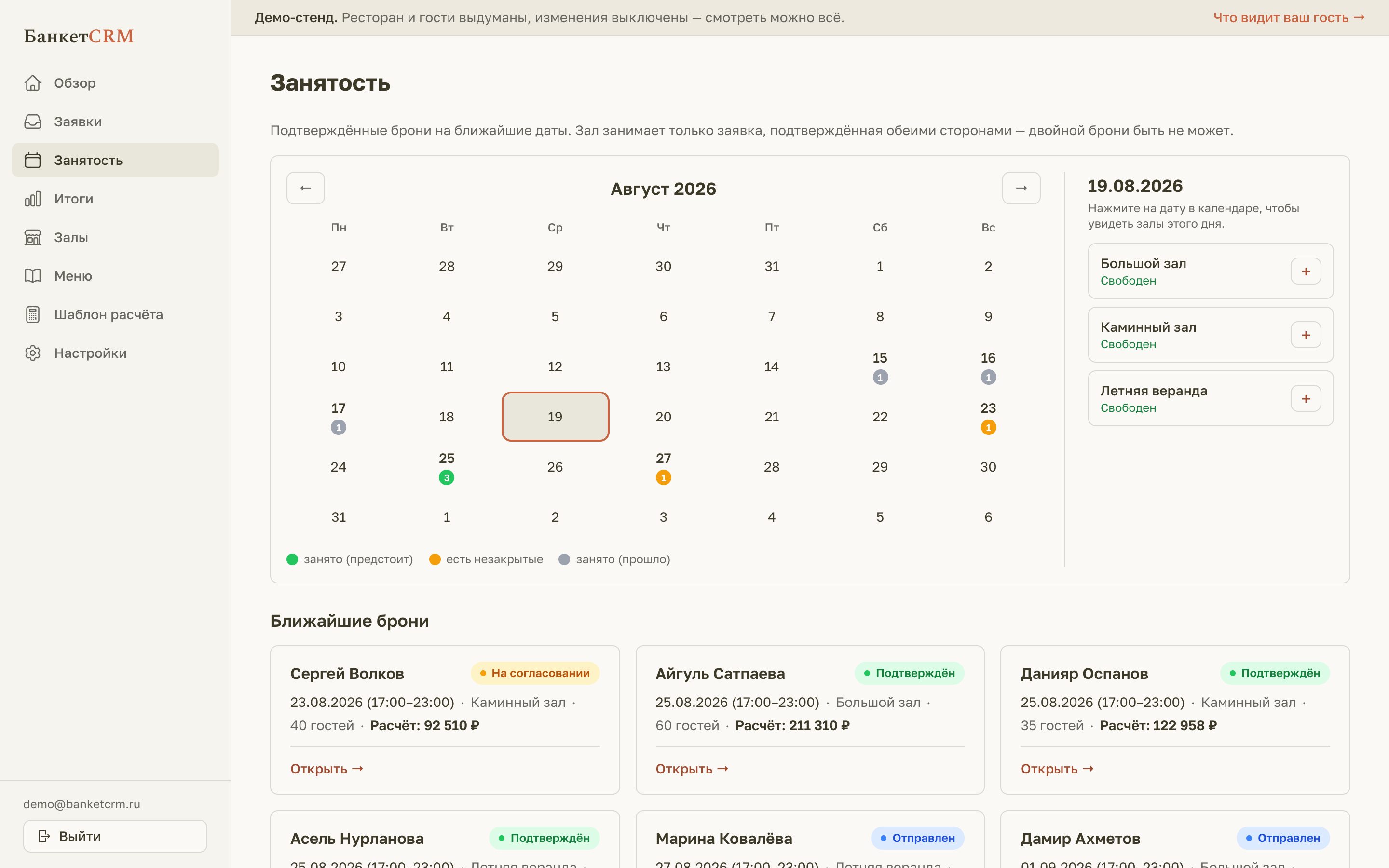The width and height of the screenshot is (1389, 868).
Task: Click the Шаблон расчёта calculator icon
Action: (33, 314)
